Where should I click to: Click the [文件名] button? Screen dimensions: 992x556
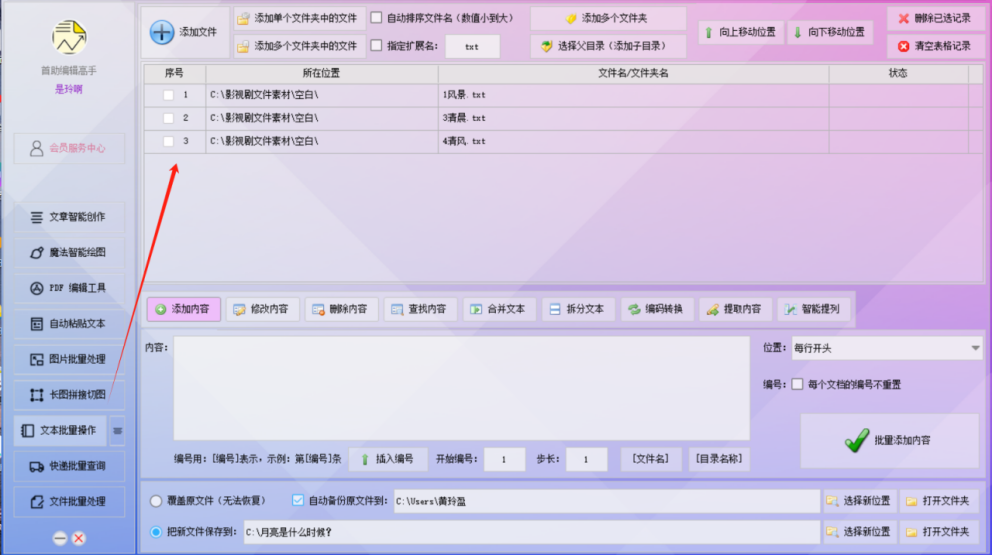[x=651, y=459]
